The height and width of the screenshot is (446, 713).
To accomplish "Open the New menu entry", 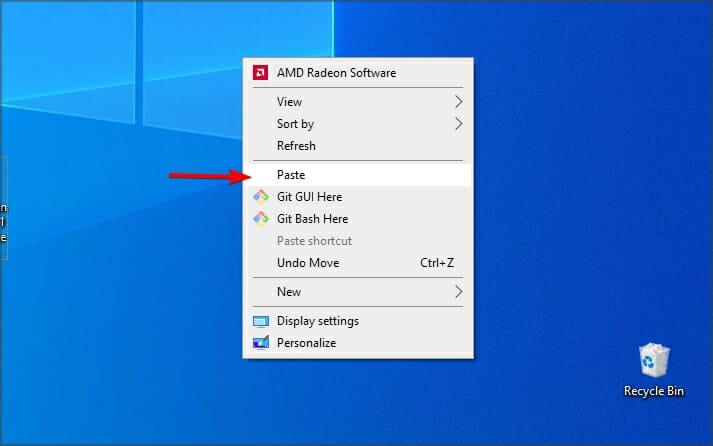I will [x=358, y=292].
